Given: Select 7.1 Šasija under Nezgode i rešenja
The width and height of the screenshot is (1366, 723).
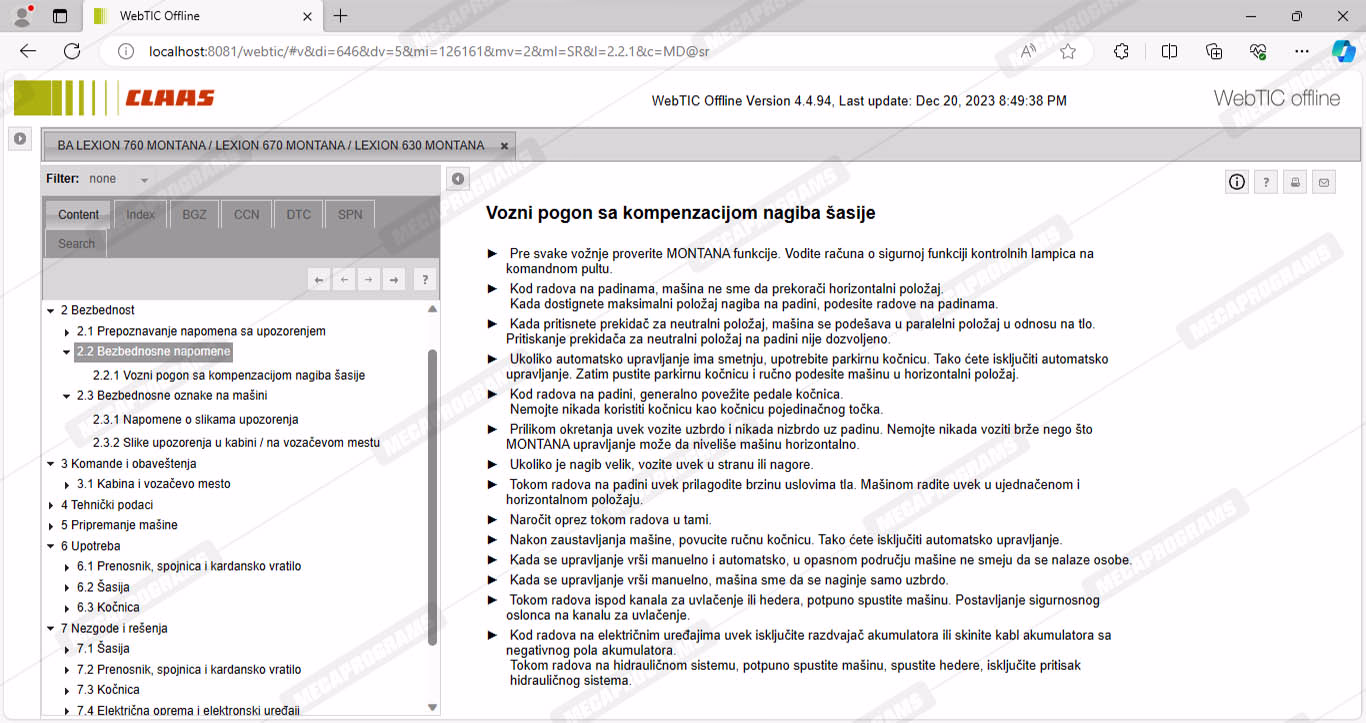Looking at the screenshot, I should click(x=103, y=649).
